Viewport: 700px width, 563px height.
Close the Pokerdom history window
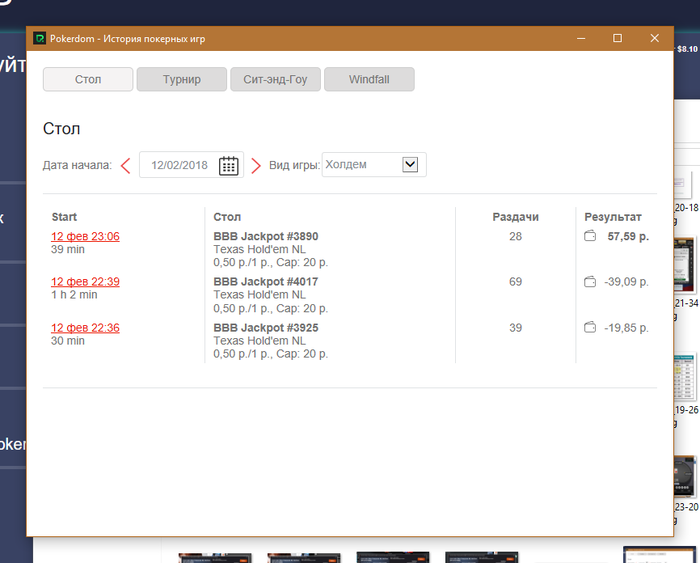pyautogui.click(x=654, y=38)
